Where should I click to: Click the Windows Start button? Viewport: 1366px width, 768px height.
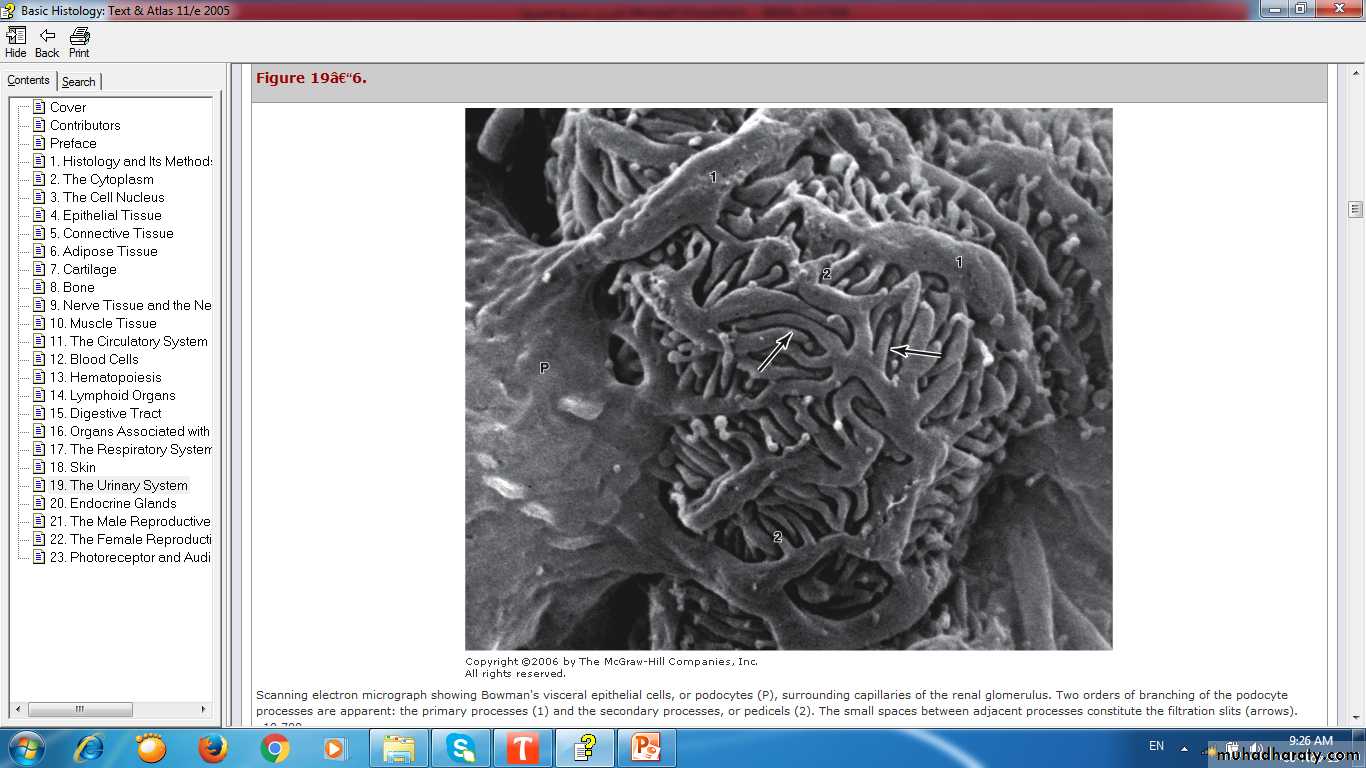point(26,748)
